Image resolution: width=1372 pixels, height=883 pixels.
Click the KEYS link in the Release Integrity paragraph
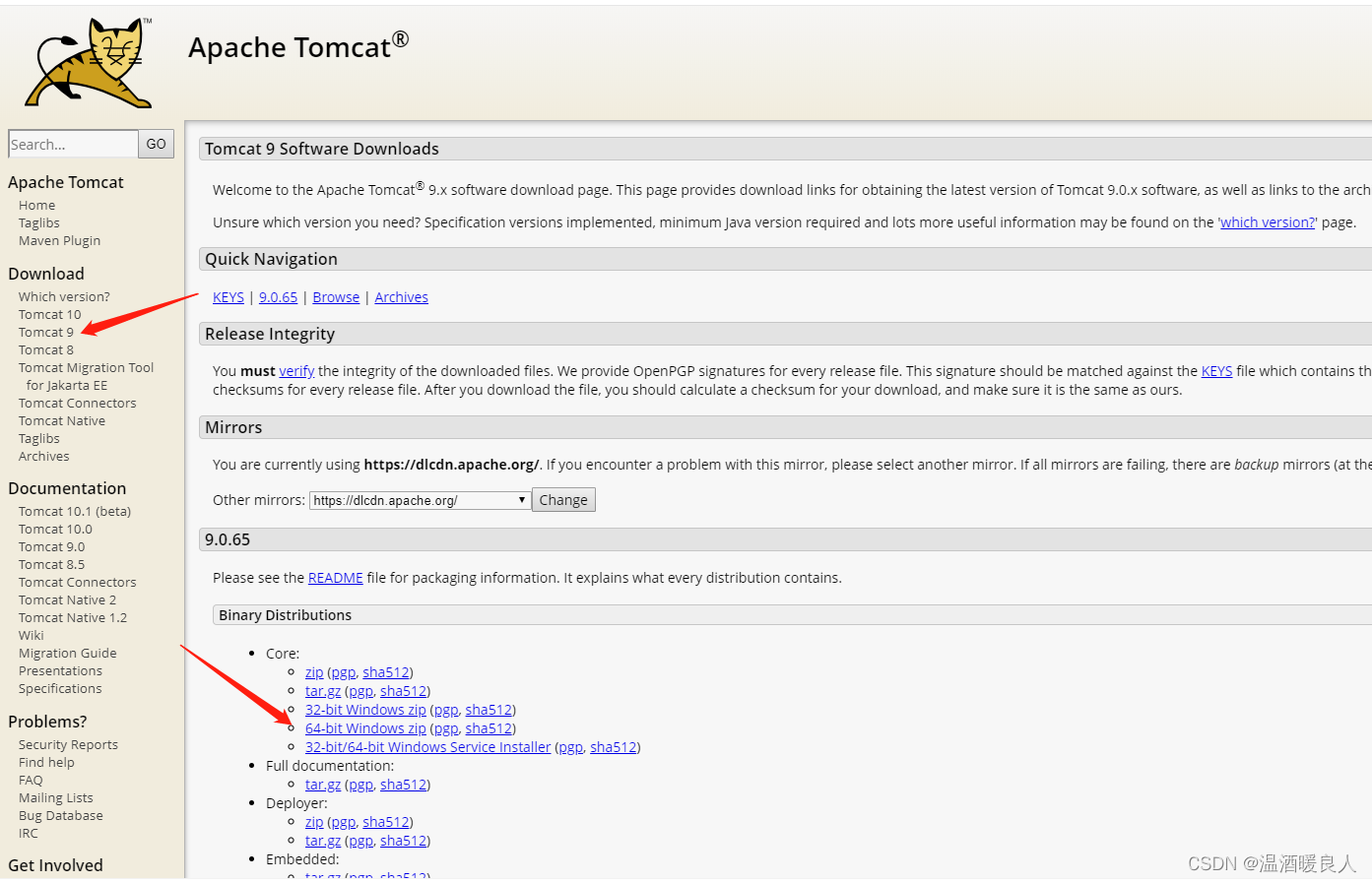(x=1217, y=371)
